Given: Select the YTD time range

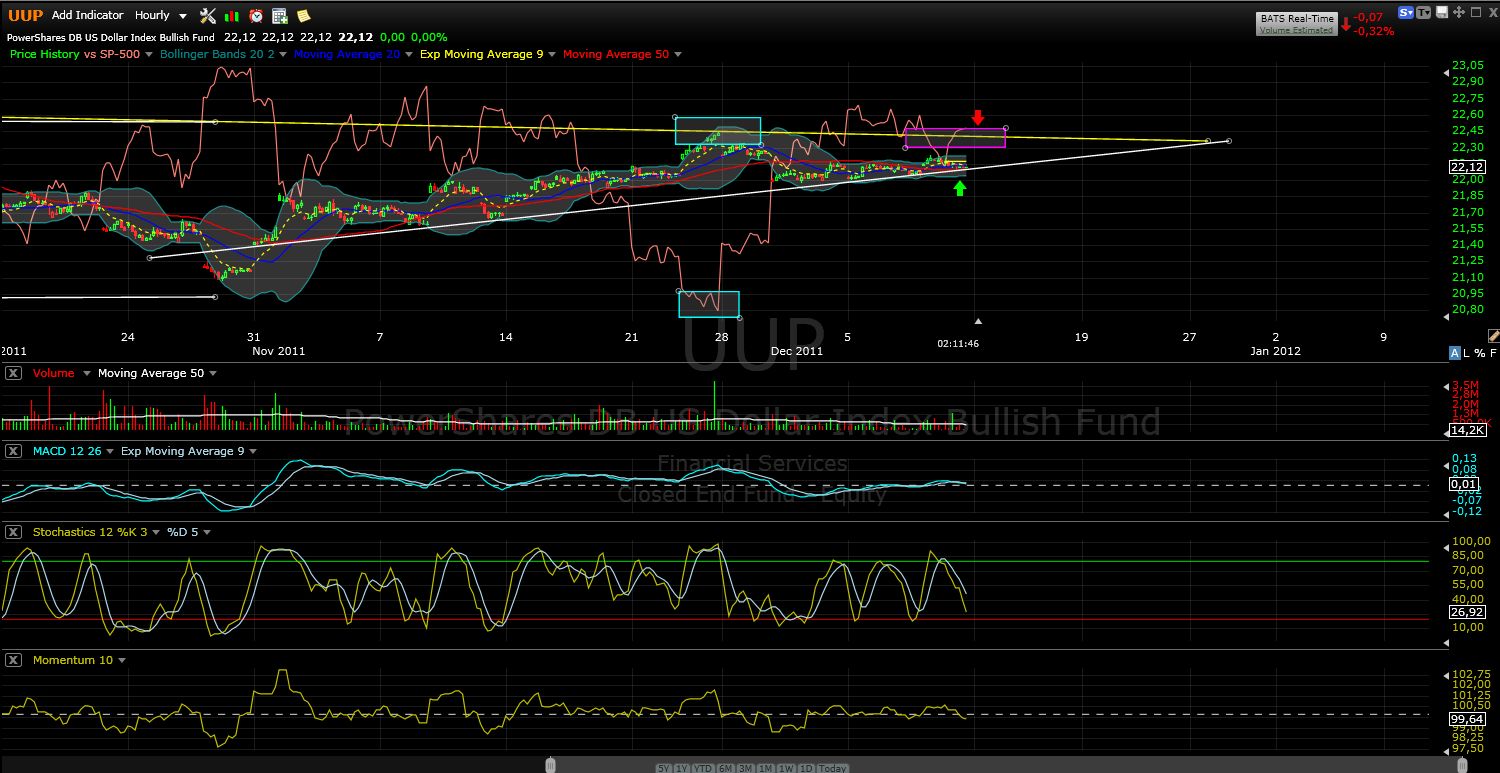Looking at the screenshot, I should (x=701, y=768).
